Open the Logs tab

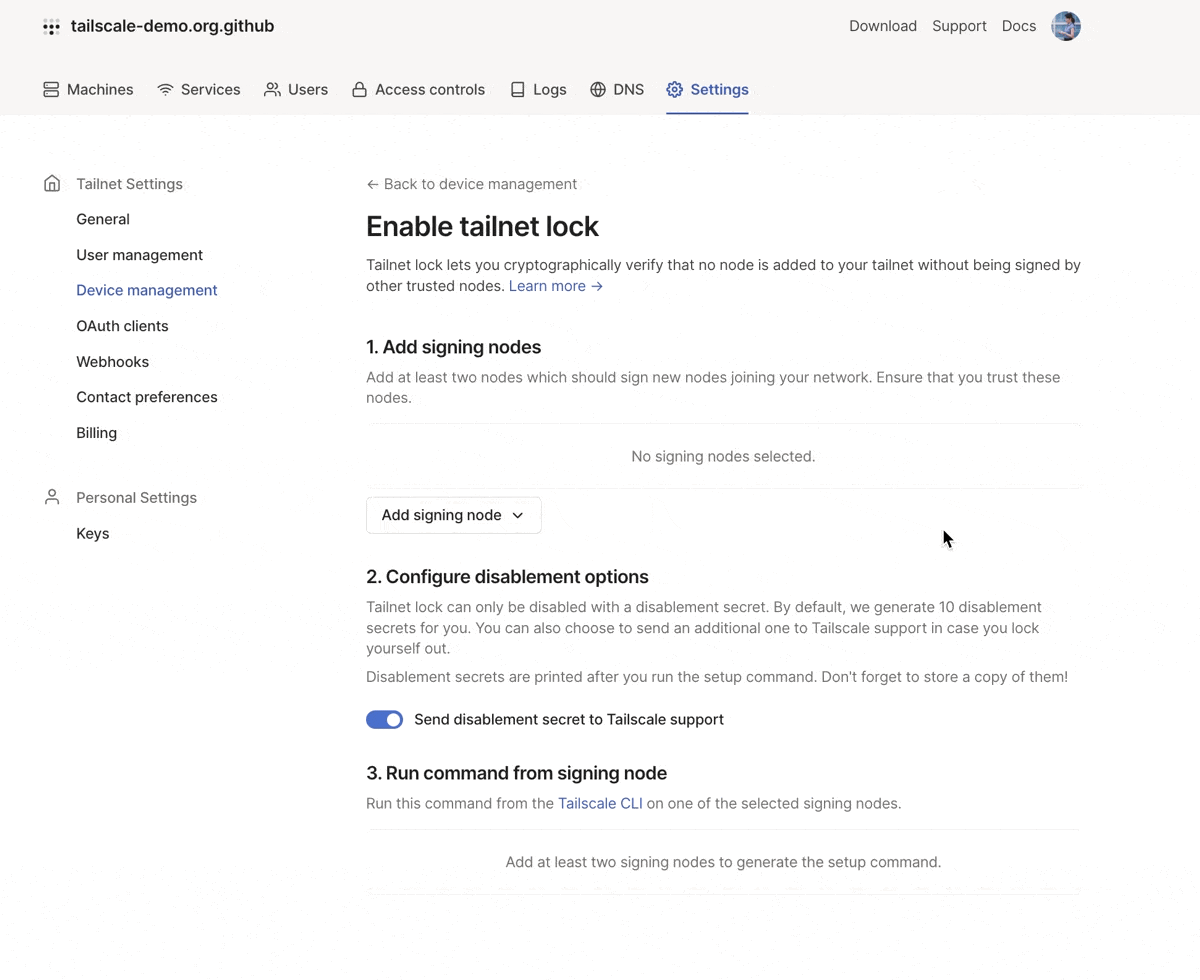tap(538, 90)
